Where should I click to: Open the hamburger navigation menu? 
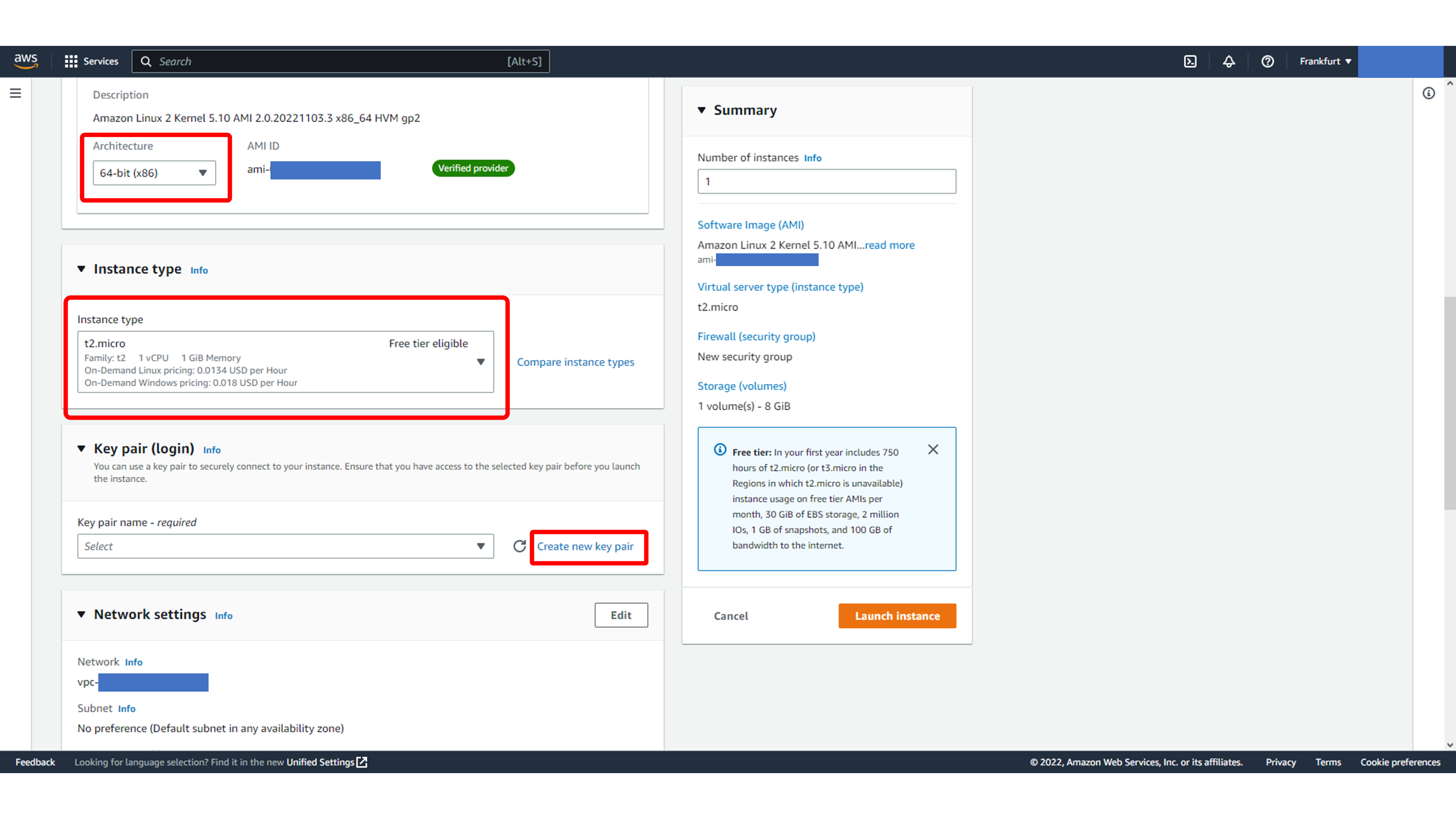[15, 93]
